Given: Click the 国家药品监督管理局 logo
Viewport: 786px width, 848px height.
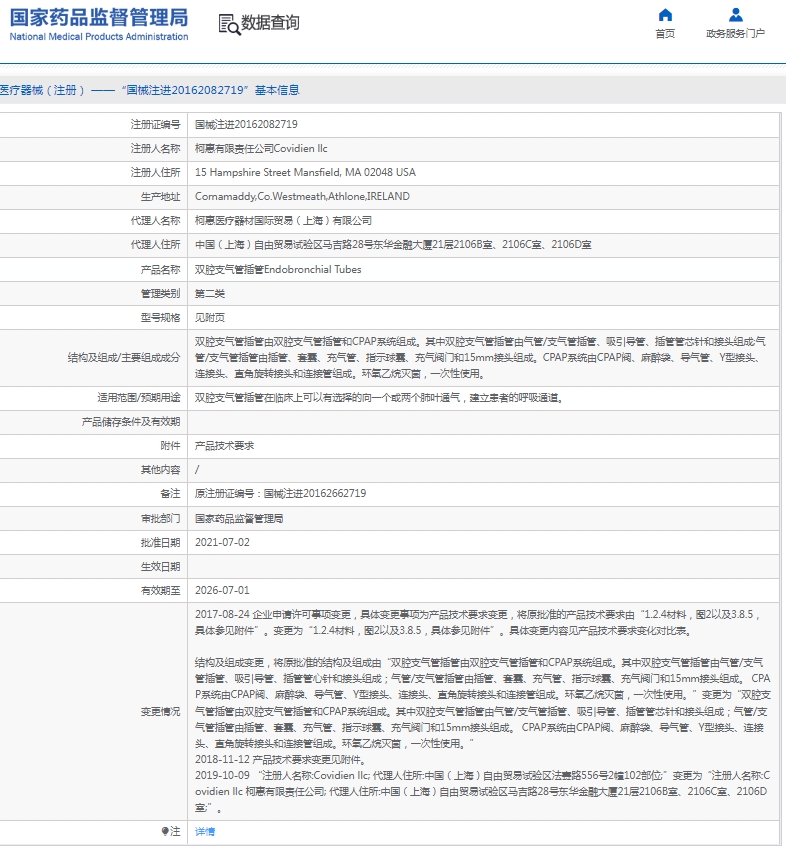Looking at the screenshot, I should (99, 18).
